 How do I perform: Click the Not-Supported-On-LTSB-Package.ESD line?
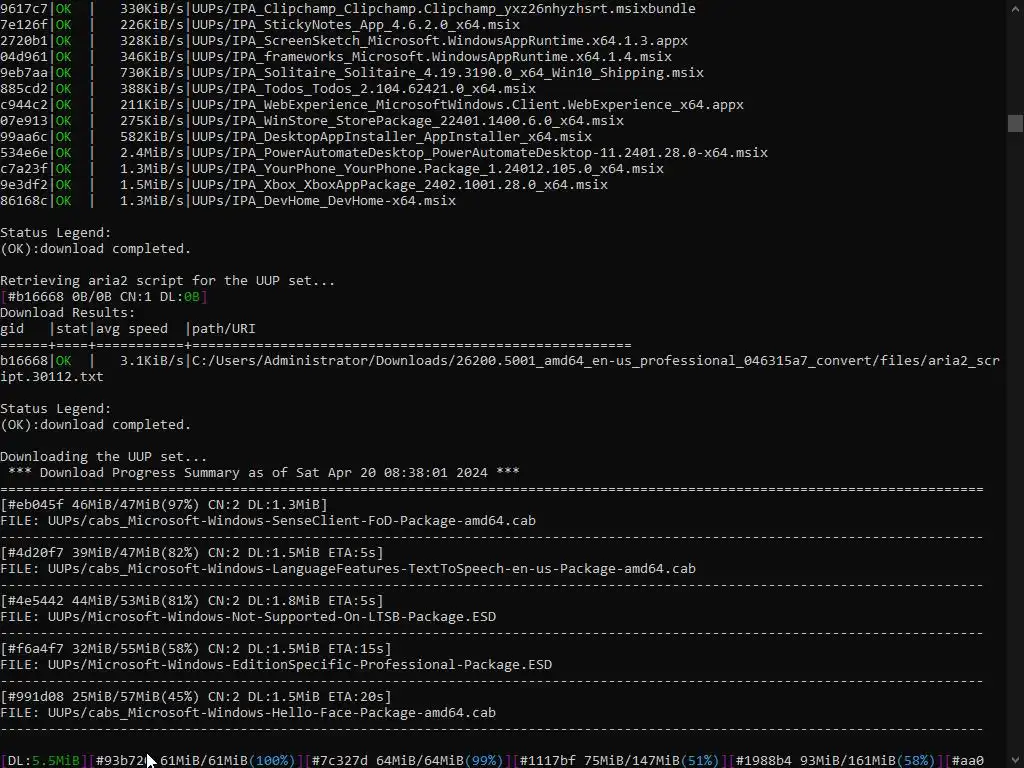tap(248, 616)
